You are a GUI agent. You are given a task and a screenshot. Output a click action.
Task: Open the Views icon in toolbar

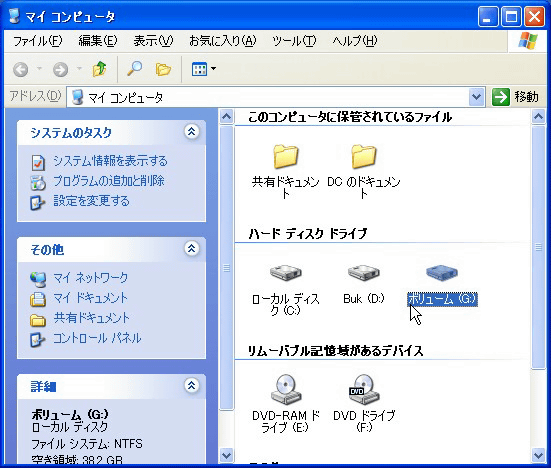199,69
